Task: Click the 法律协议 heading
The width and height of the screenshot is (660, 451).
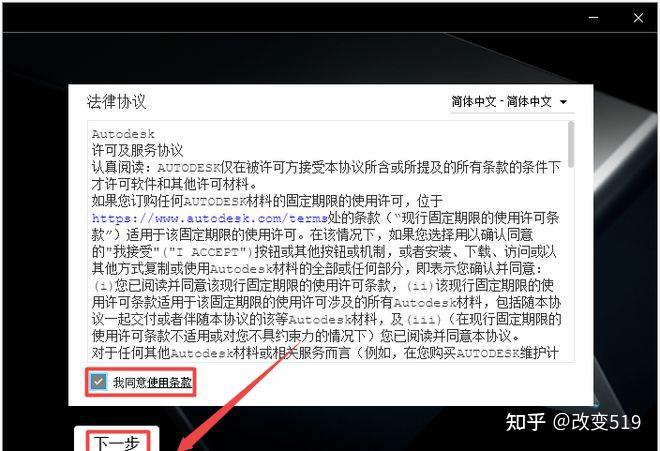Action: [116, 102]
